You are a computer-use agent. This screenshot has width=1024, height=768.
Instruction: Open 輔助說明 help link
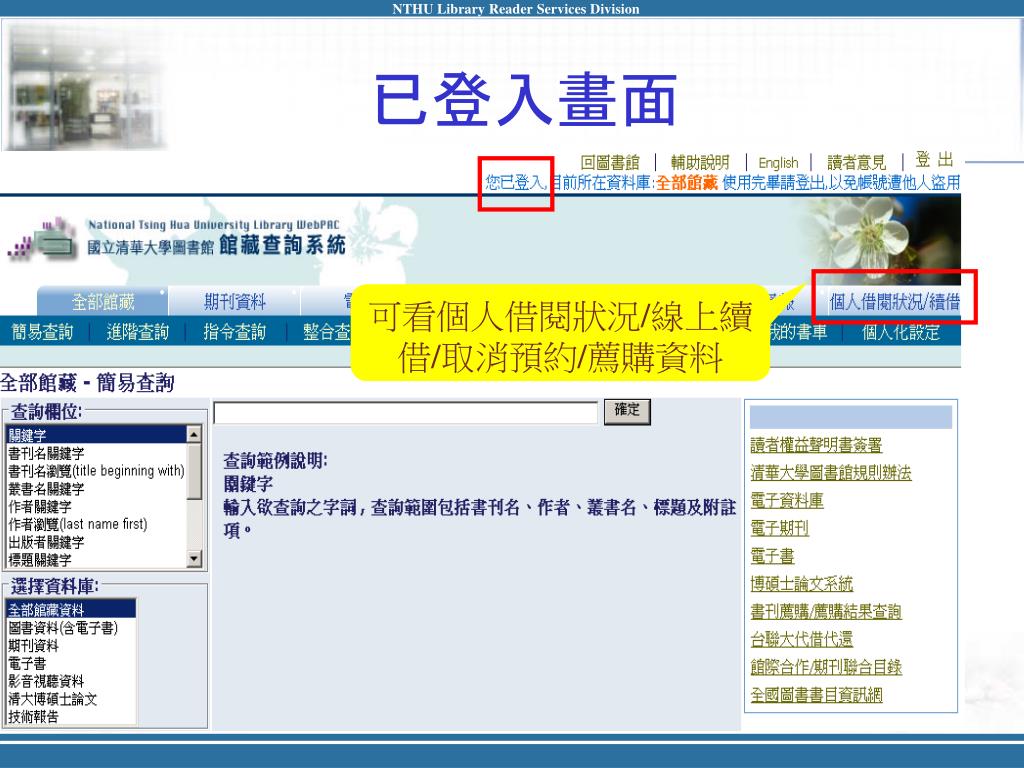(699, 162)
